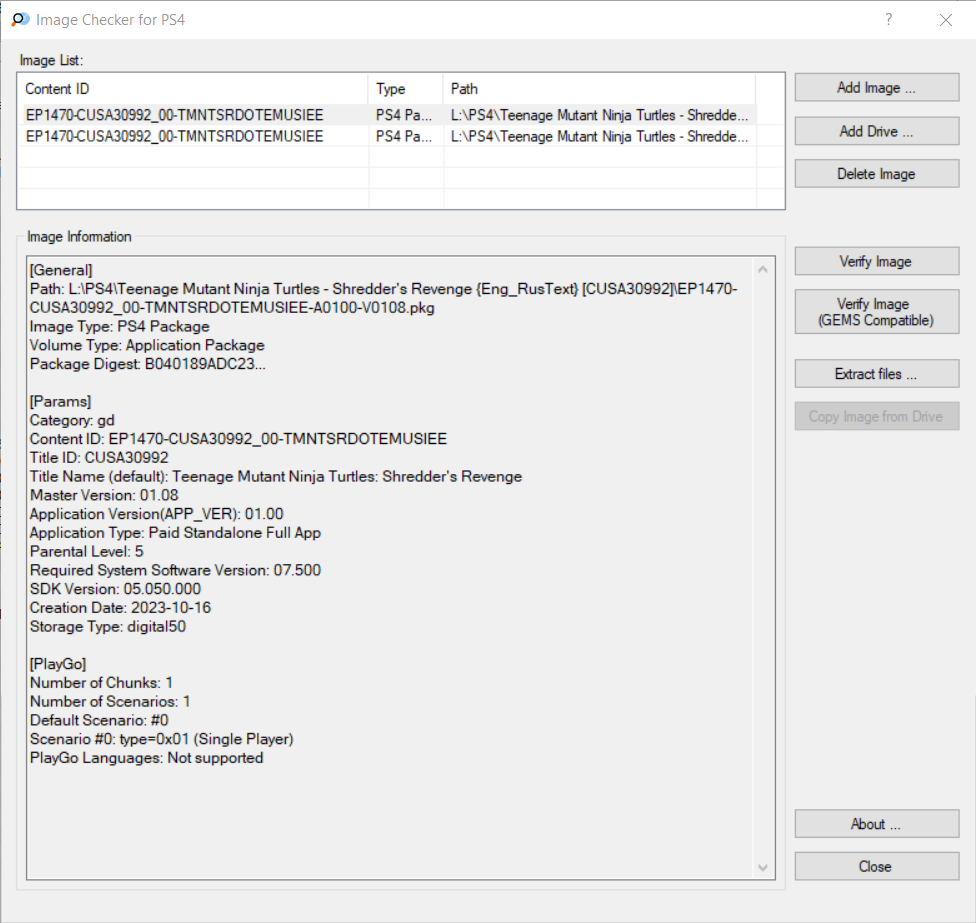Close the dialog using the Close button
The height and width of the screenshot is (923, 976).
pos(876,866)
